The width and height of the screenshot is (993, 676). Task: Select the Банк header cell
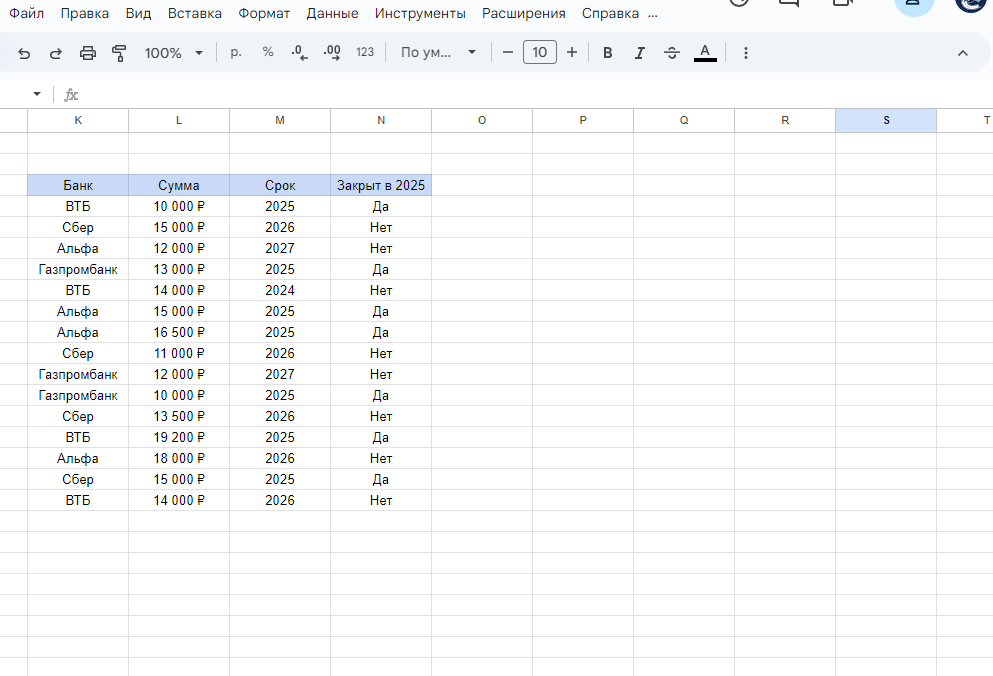pyautogui.click(x=78, y=186)
